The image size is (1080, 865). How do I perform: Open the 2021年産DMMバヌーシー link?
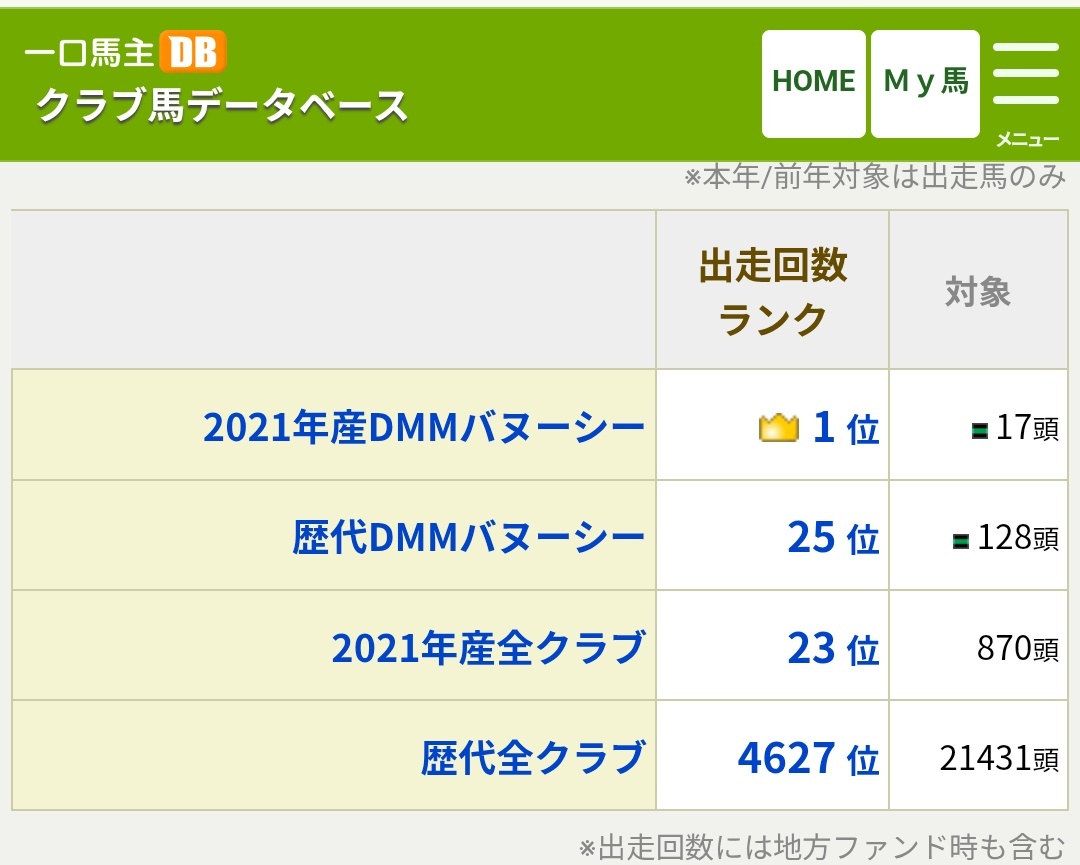point(424,428)
